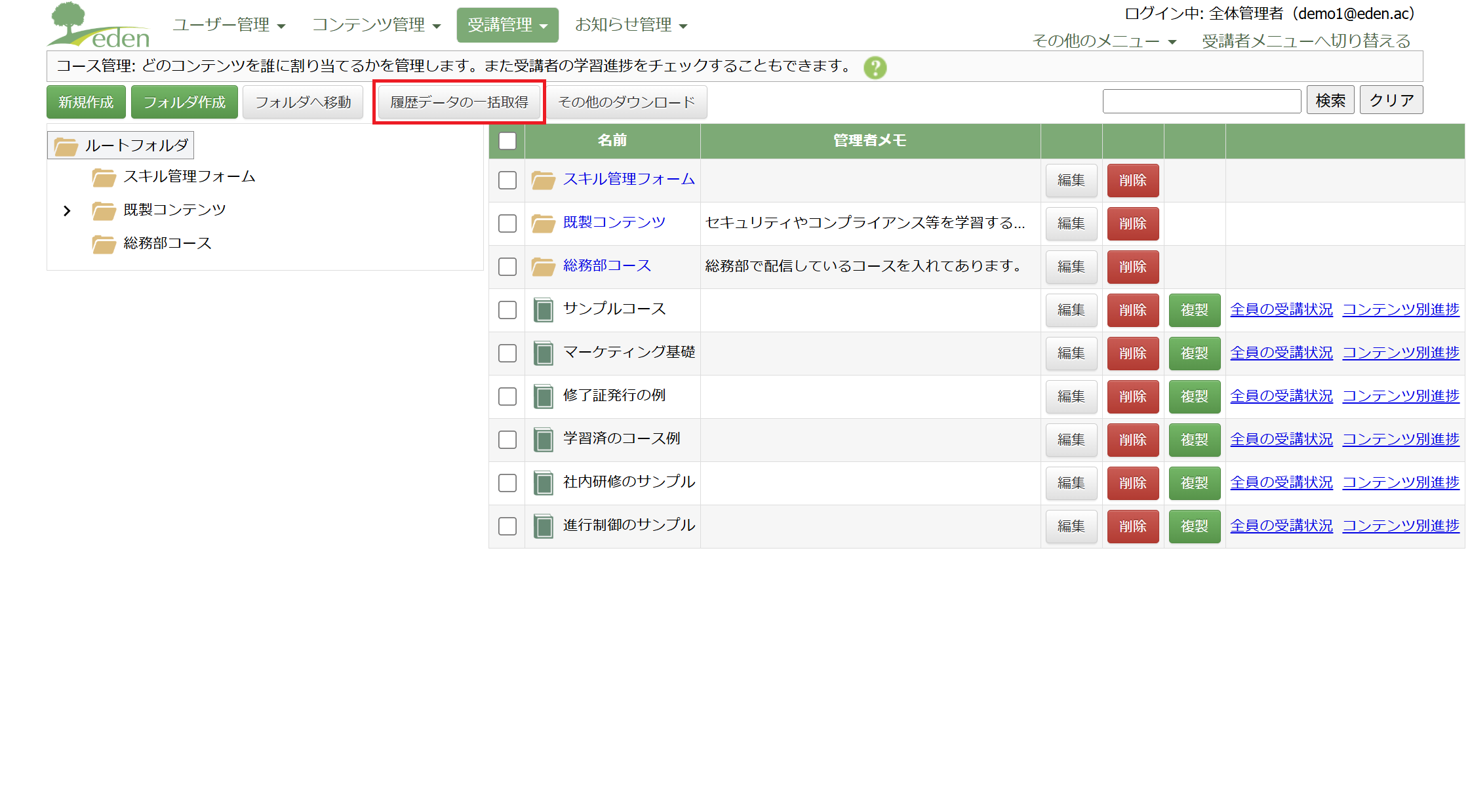Click 編集 for 総務部コース row
This screenshot has width=1470, height=812.
pyautogui.click(x=1071, y=267)
